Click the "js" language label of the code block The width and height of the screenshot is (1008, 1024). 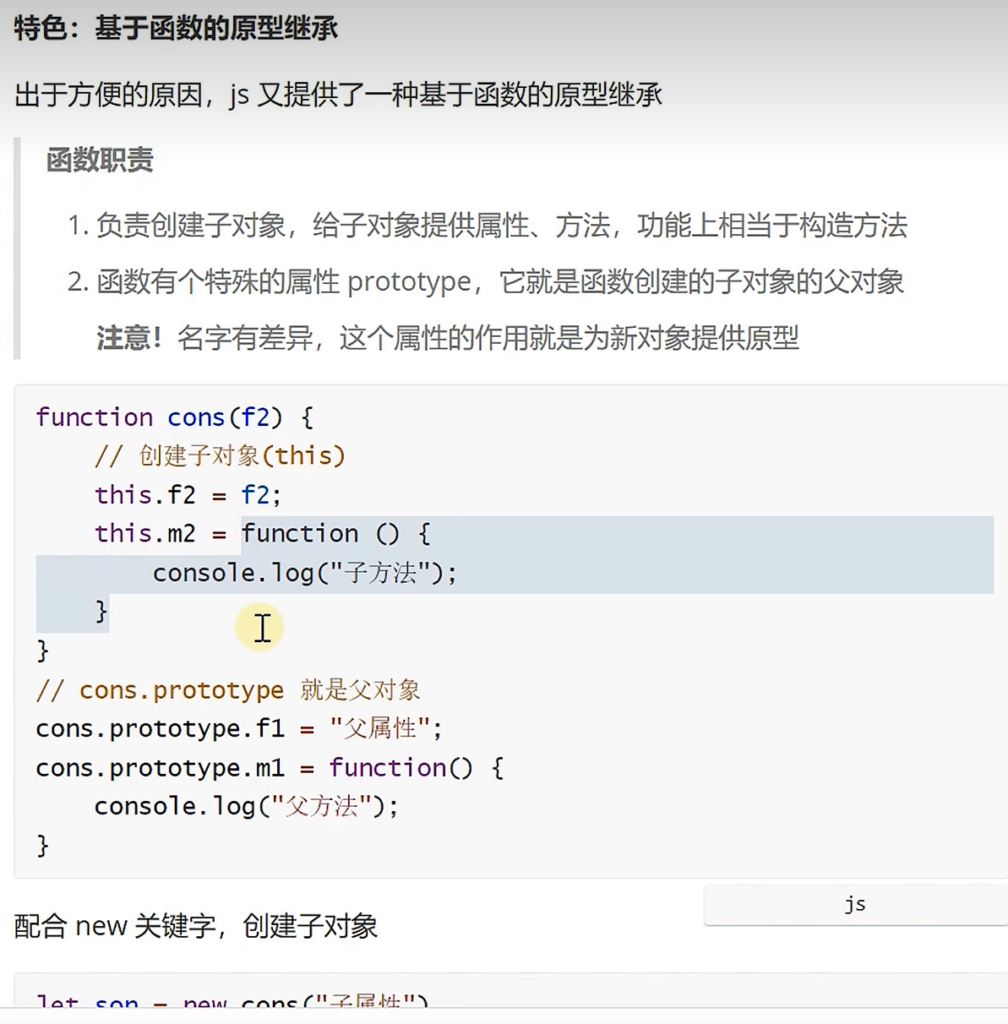pyautogui.click(x=854, y=904)
